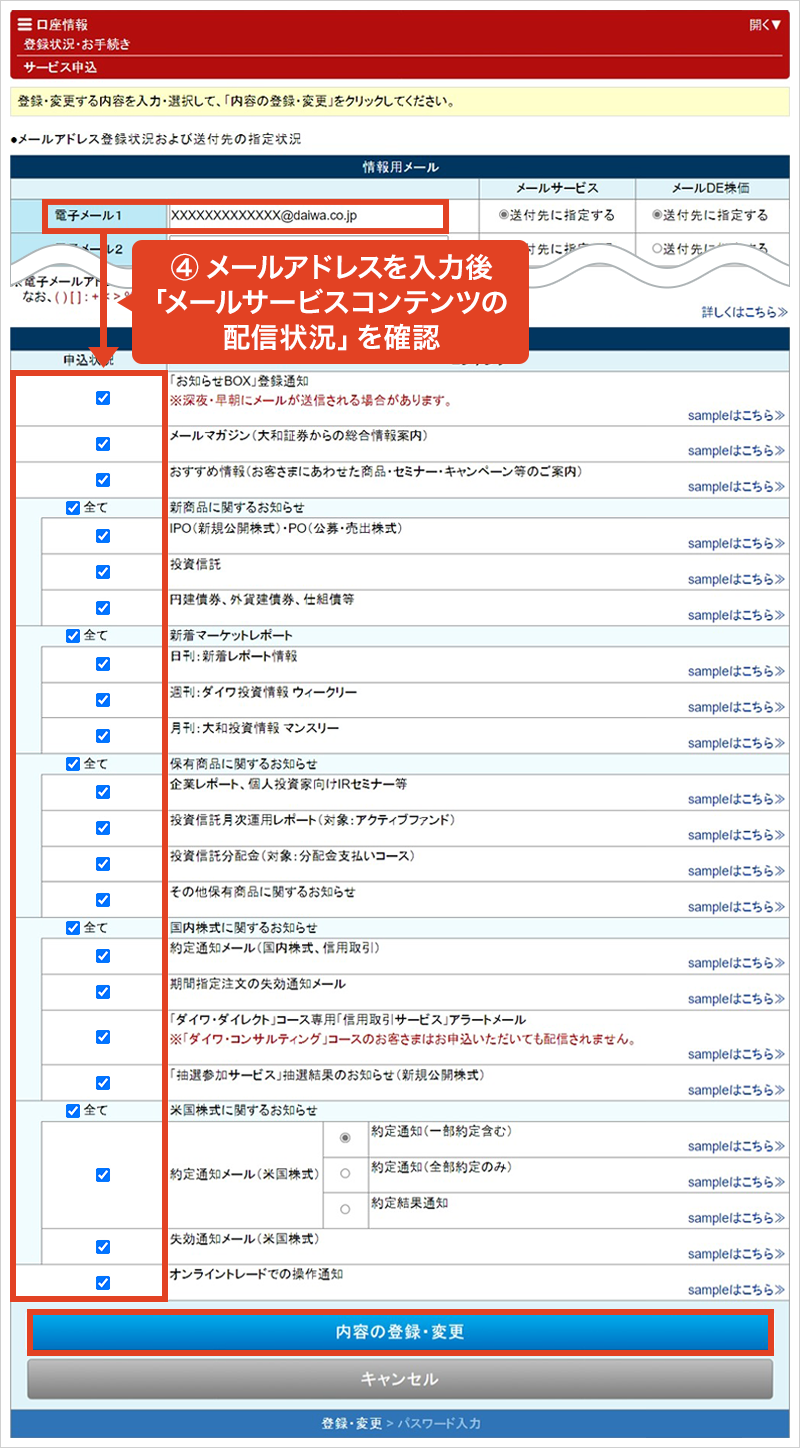Click the 情報用メール table header
800x1448 pixels.
[400, 167]
